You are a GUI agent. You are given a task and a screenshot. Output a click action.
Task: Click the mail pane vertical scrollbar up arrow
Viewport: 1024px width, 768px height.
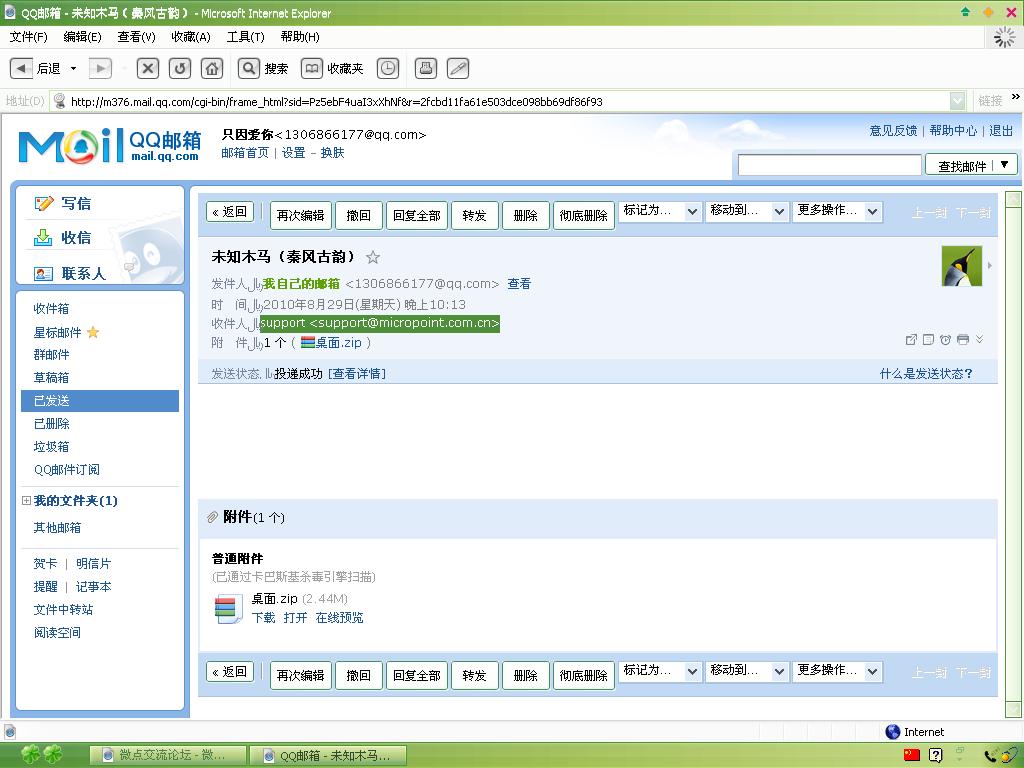click(x=1014, y=199)
